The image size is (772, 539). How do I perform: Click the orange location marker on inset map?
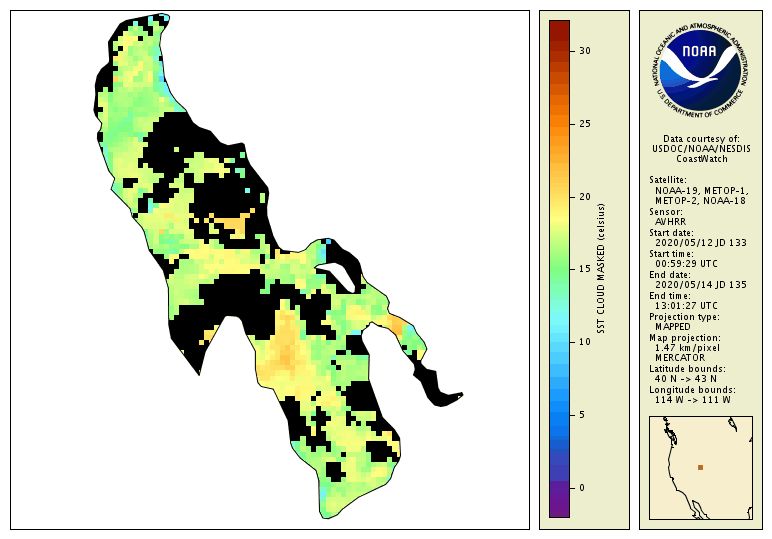tap(700, 467)
